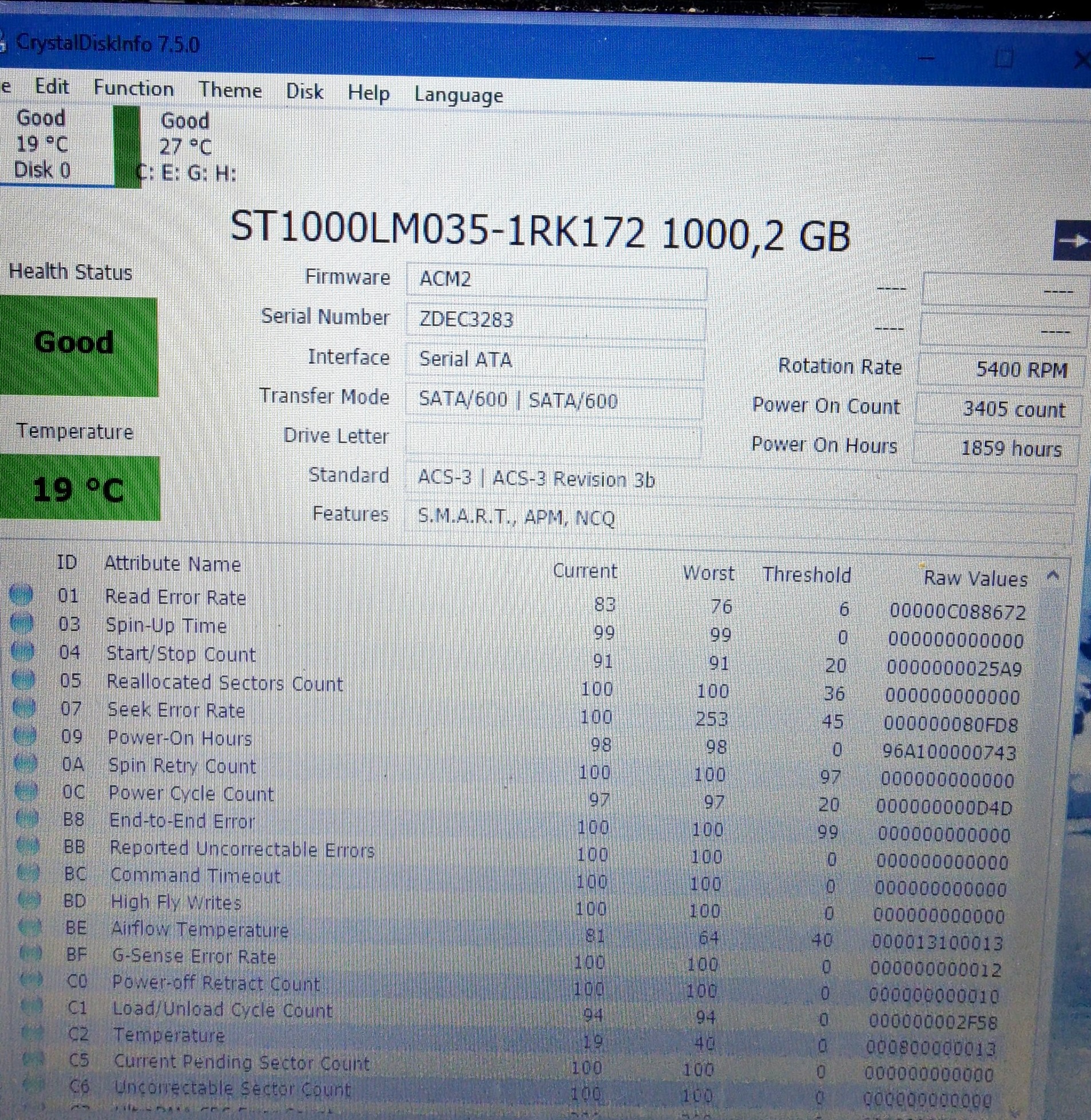
Task: Select the Load/Unload Cycle Count attribute name
Action: [223, 1008]
